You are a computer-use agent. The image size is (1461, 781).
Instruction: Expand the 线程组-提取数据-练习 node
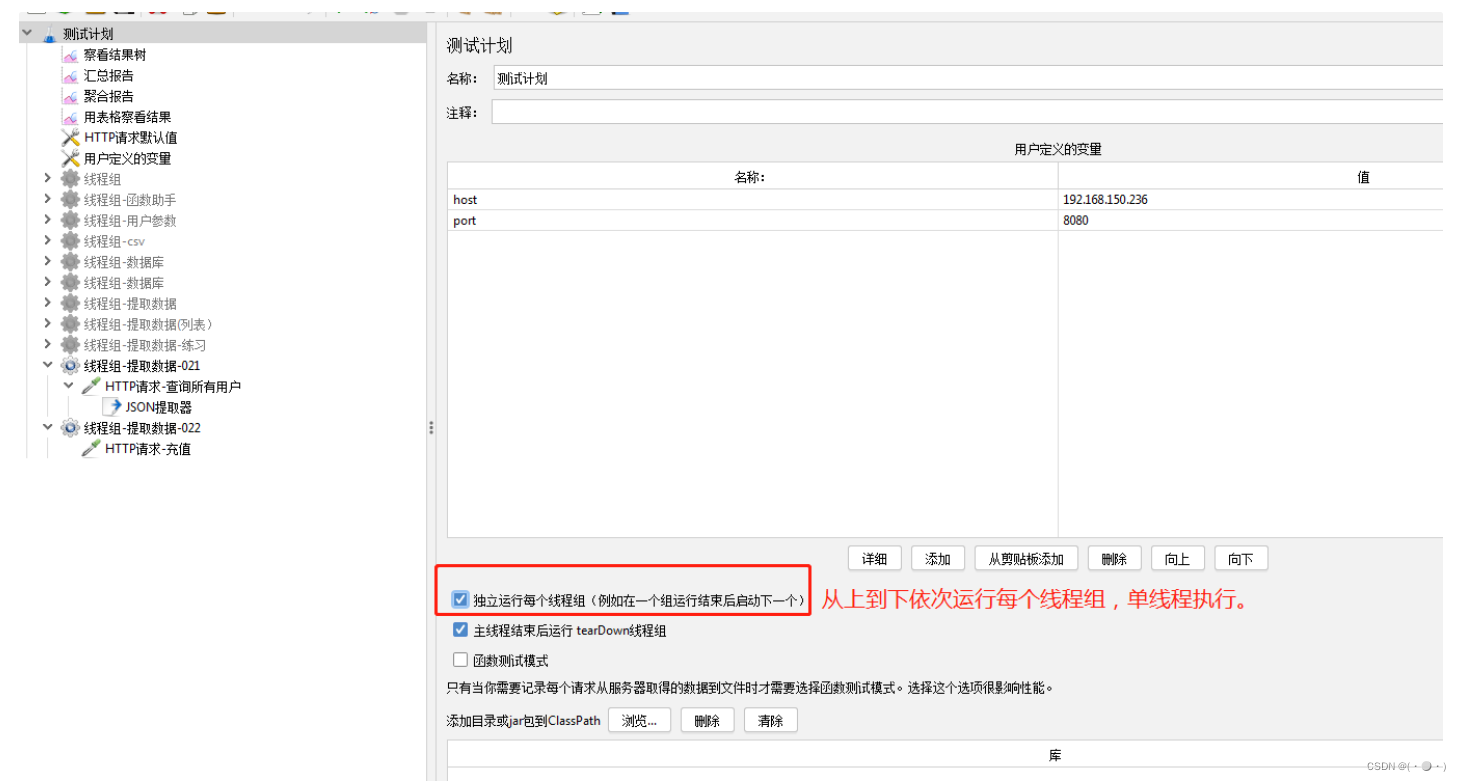[47, 344]
